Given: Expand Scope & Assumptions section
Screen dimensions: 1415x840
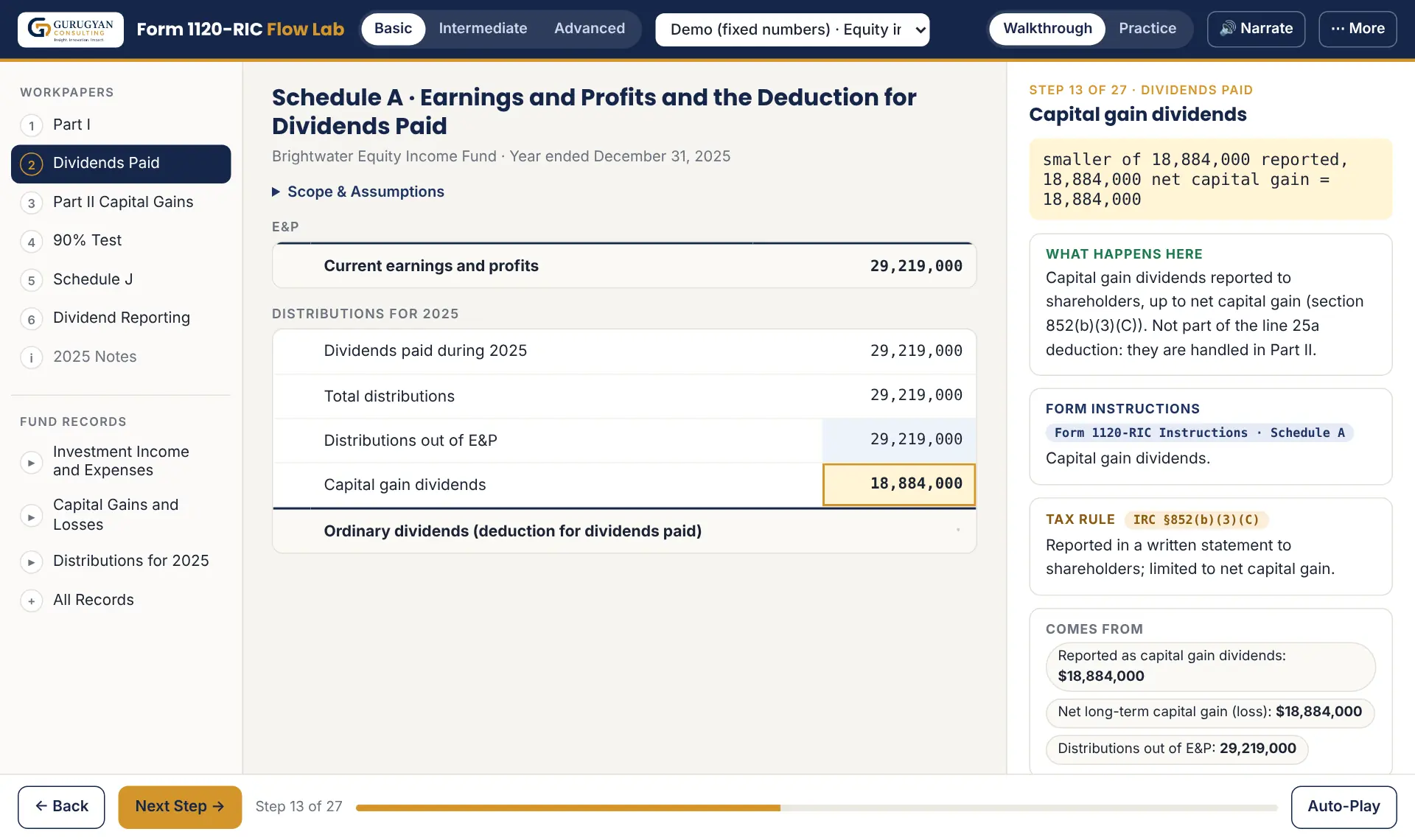Looking at the screenshot, I should click(x=358, y=192).
